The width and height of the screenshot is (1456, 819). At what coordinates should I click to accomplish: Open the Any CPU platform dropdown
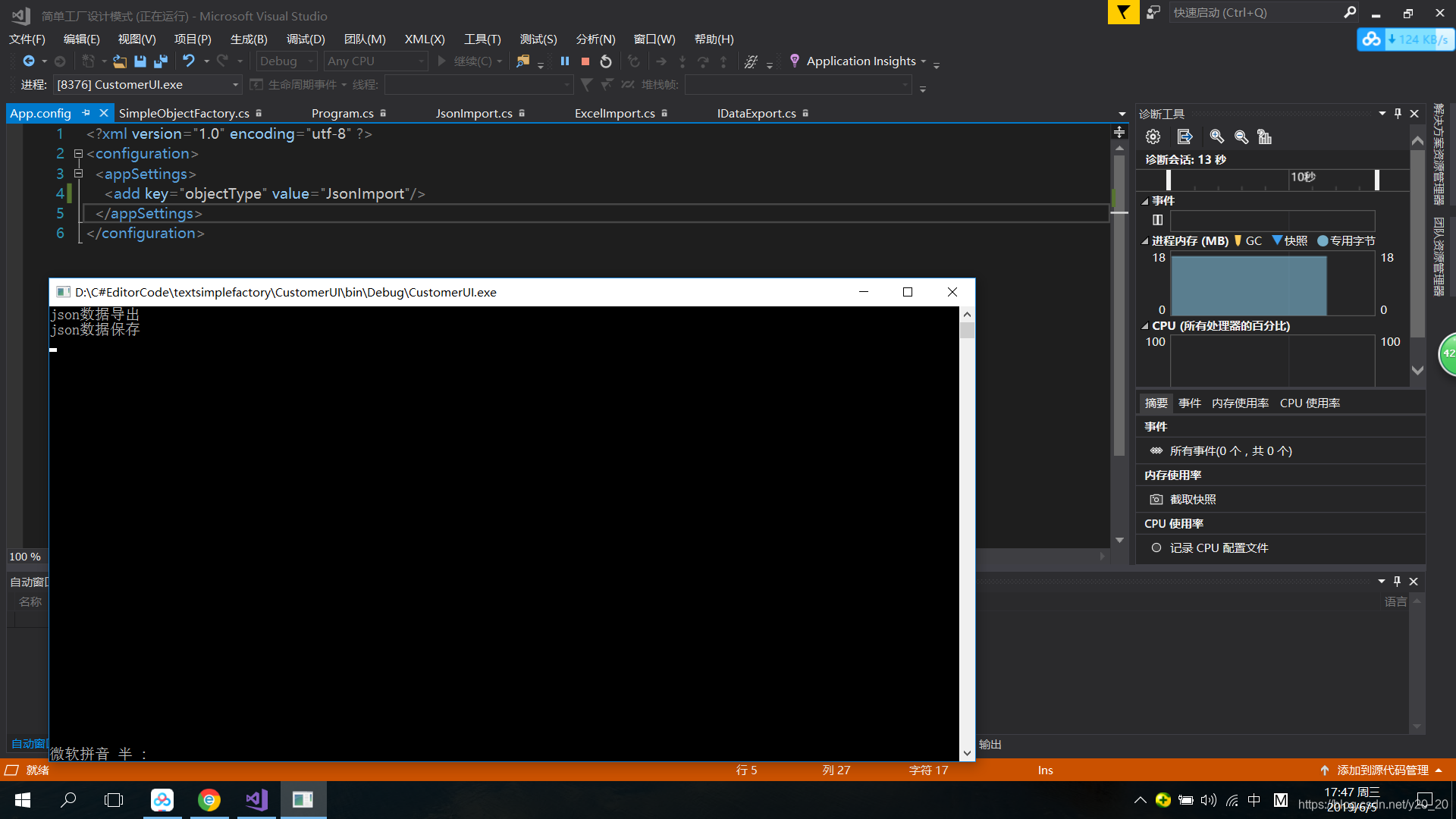(x=375, y=61)
